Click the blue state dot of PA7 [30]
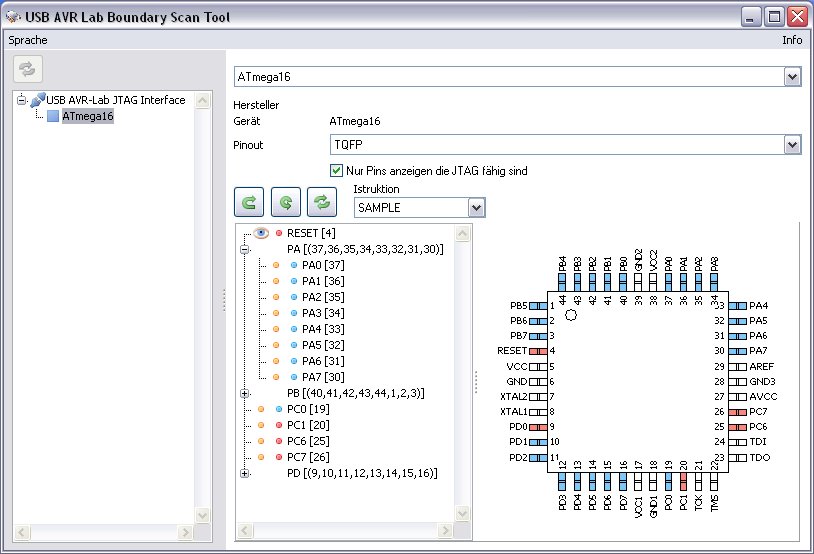 294,377
